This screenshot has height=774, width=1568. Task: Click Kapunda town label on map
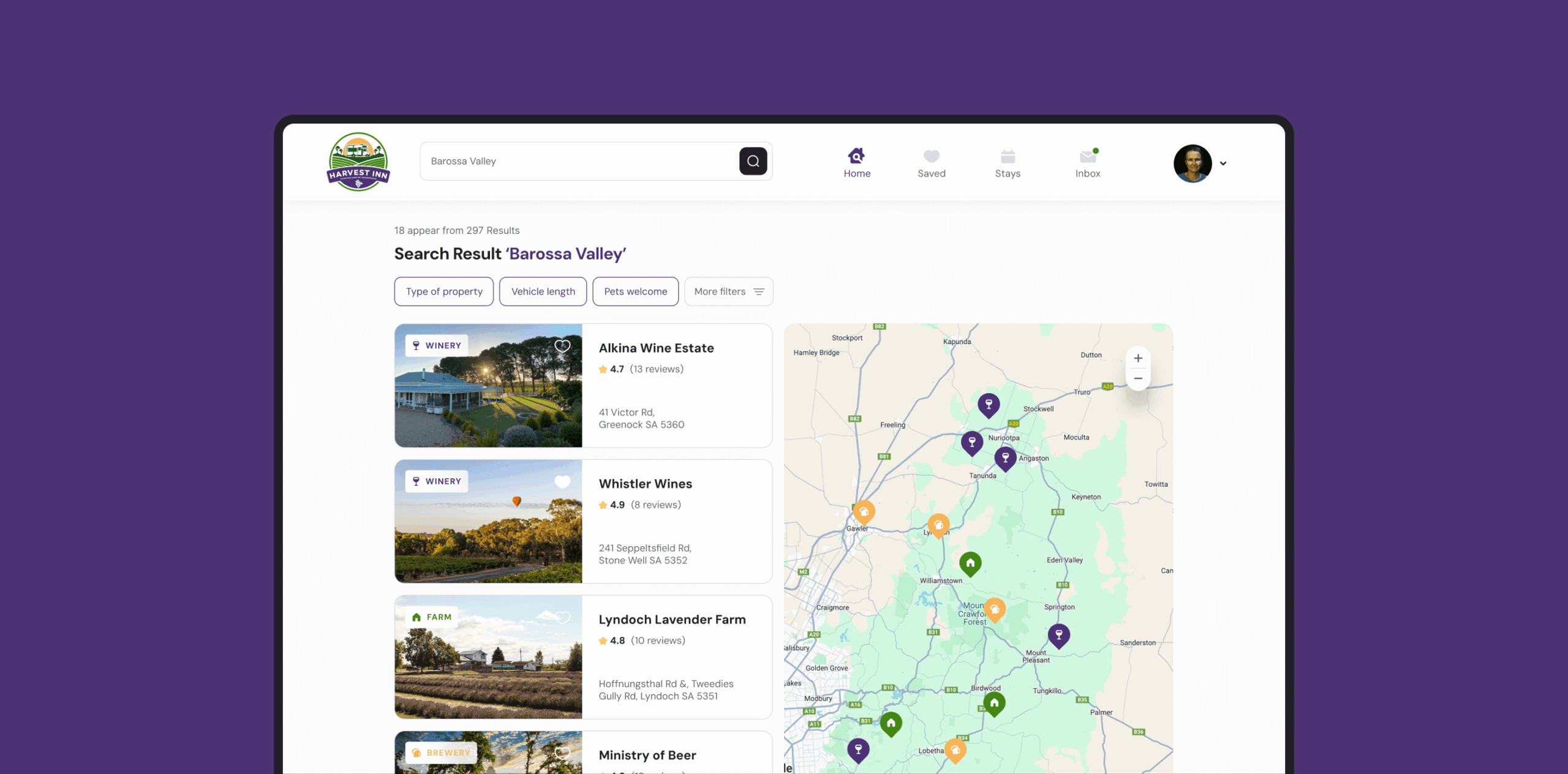pyautogui.click(x=957, y=342)
